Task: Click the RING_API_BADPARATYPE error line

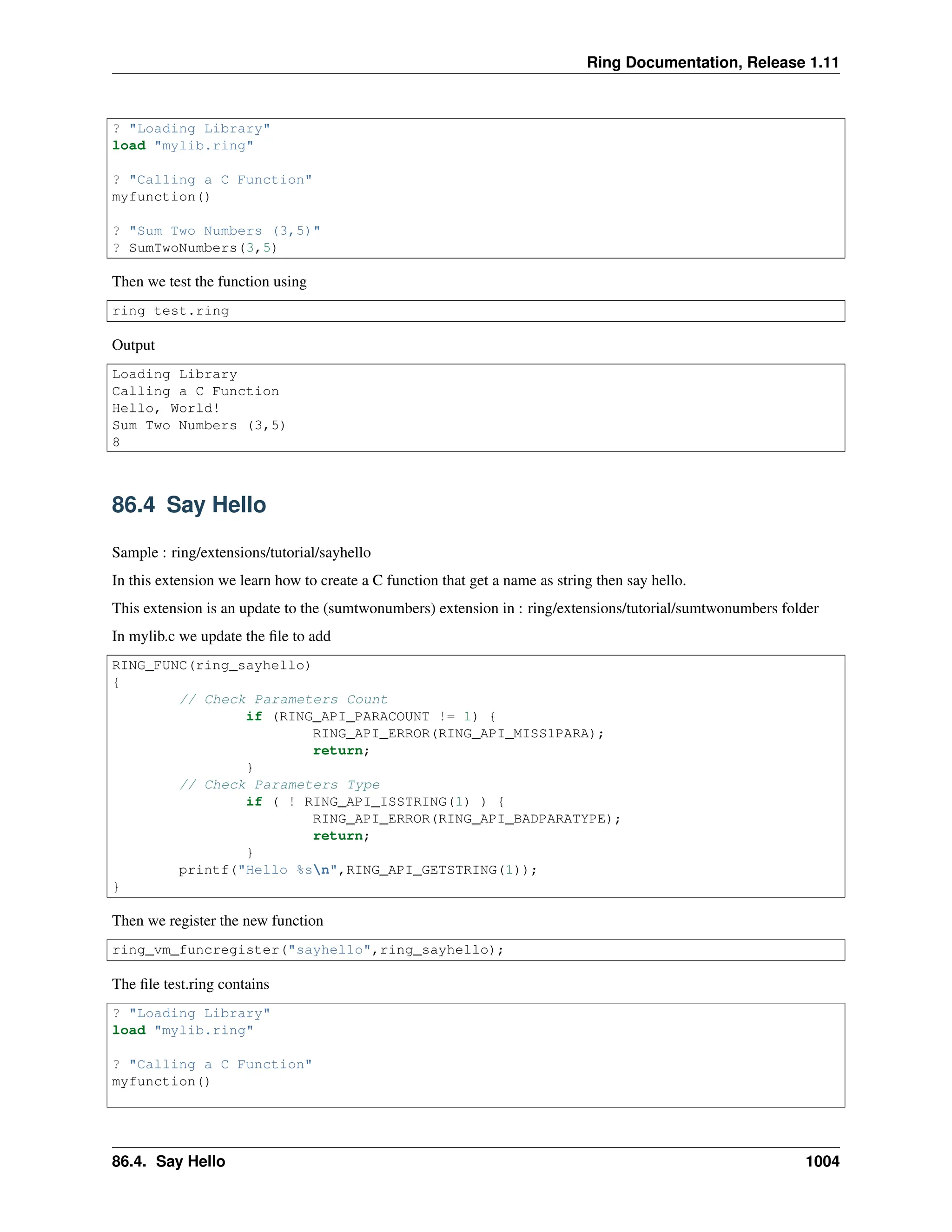Action: pyautogui.click(x=466, y=819)
